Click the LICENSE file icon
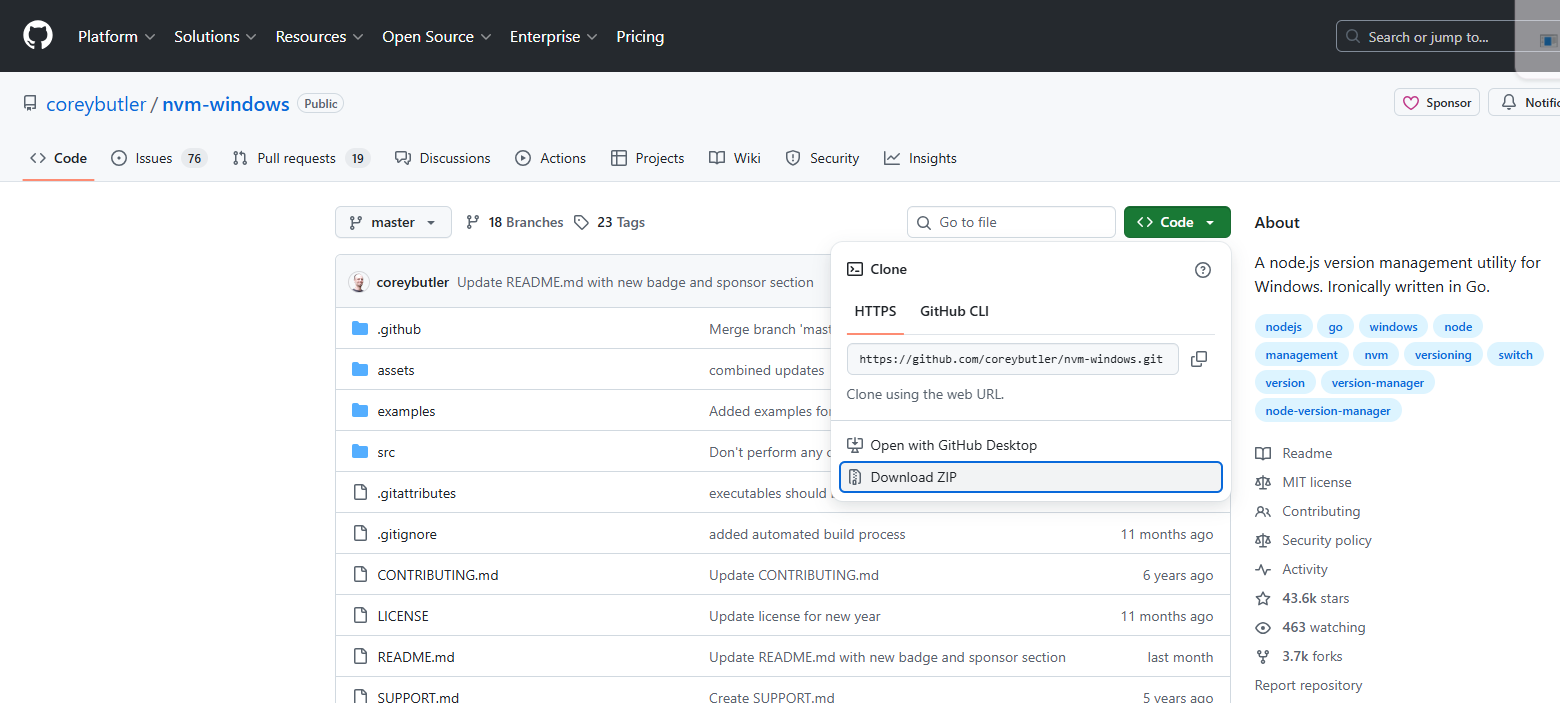 [361, 616]
